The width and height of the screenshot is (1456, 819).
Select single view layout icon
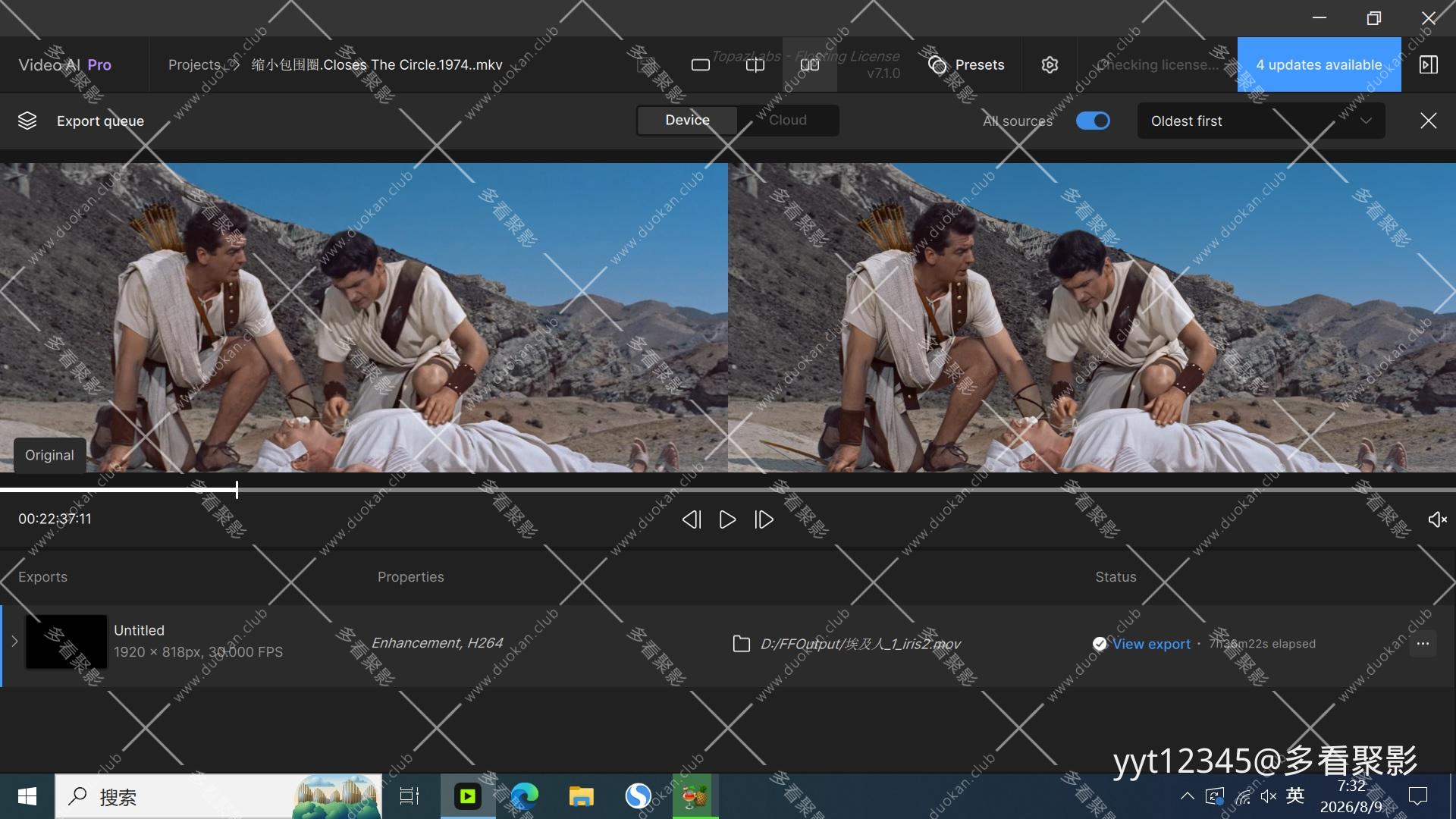(701, 65)
